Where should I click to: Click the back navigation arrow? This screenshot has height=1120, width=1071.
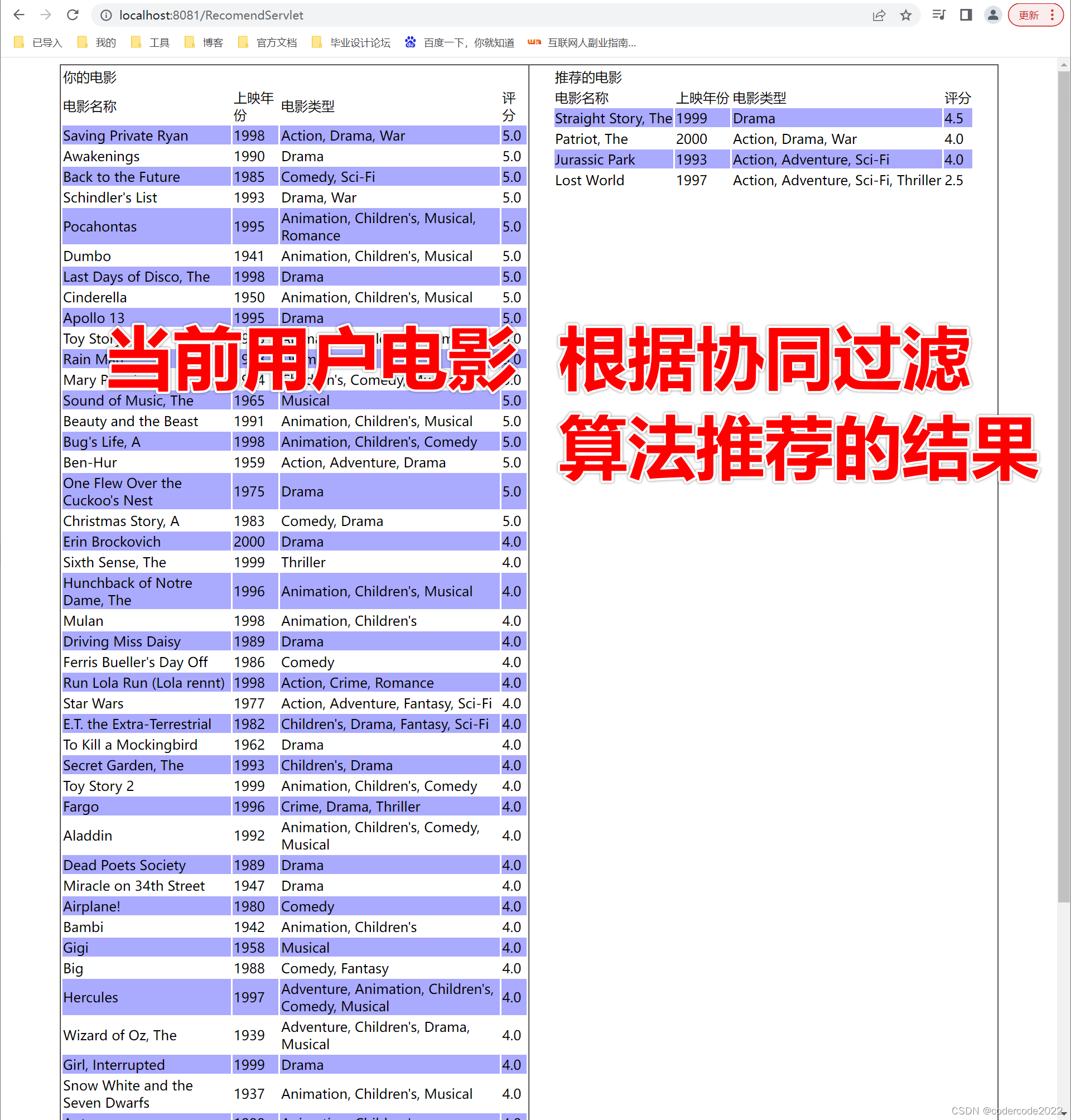click(x=19, y=15)
